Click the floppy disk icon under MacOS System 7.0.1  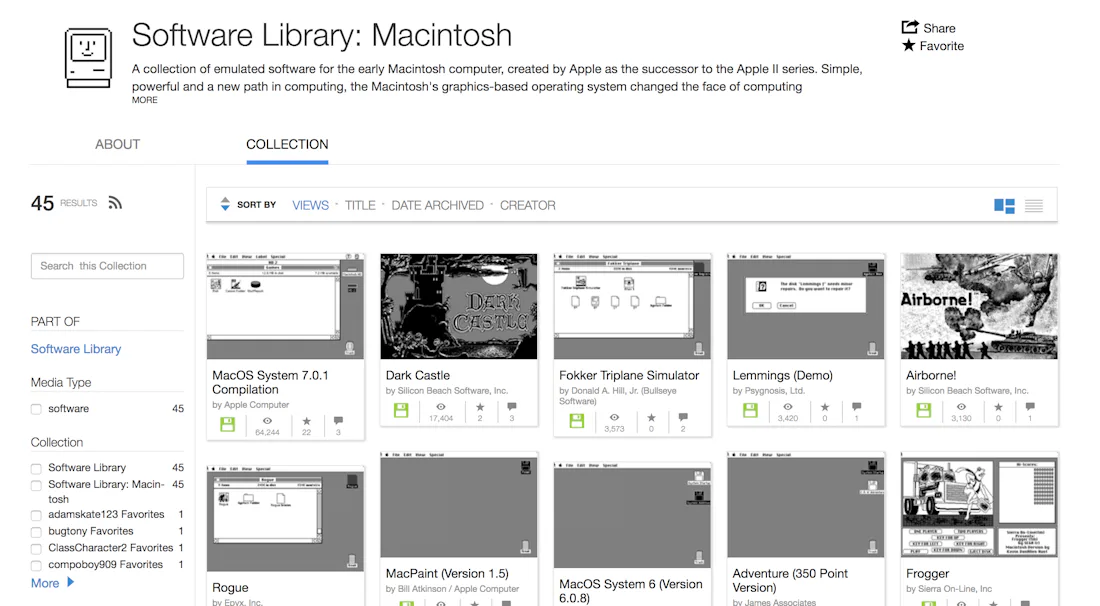[x=227, y=424]
